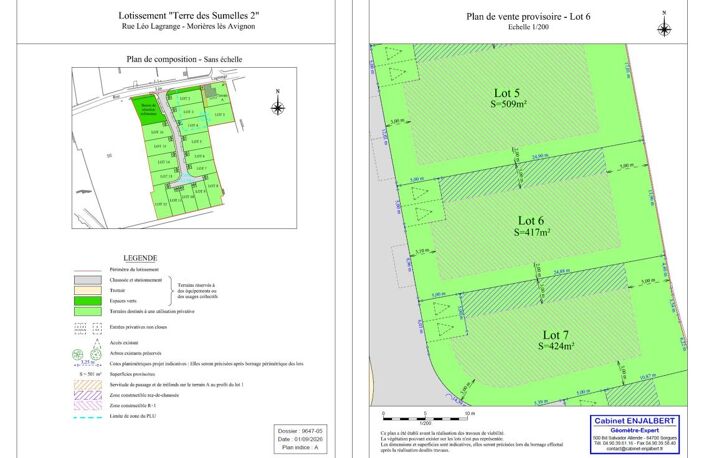Click the composition plan overview map thumbnail
Screen dimensions: 704x458
(184, 148)
